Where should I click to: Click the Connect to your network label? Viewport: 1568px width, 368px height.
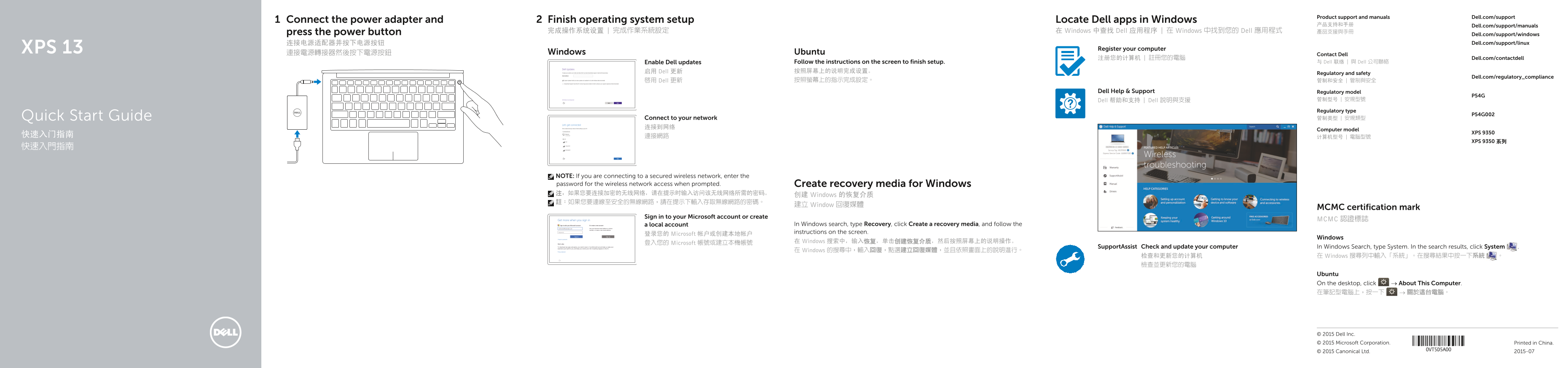681,117
